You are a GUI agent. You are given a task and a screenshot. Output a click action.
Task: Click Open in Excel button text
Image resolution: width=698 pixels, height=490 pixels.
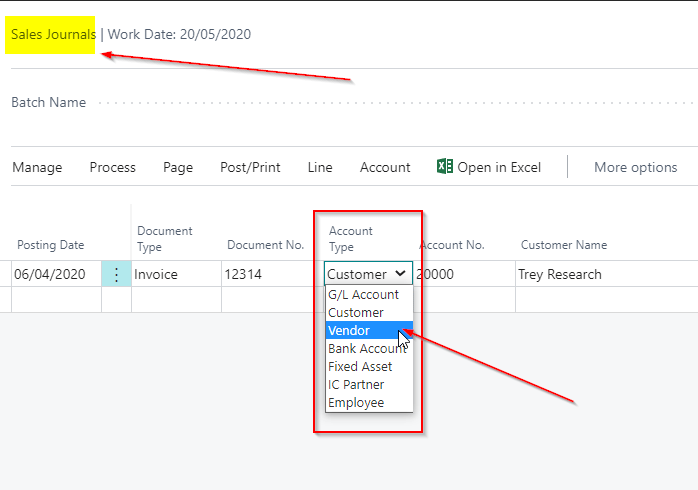coord(499,168)
